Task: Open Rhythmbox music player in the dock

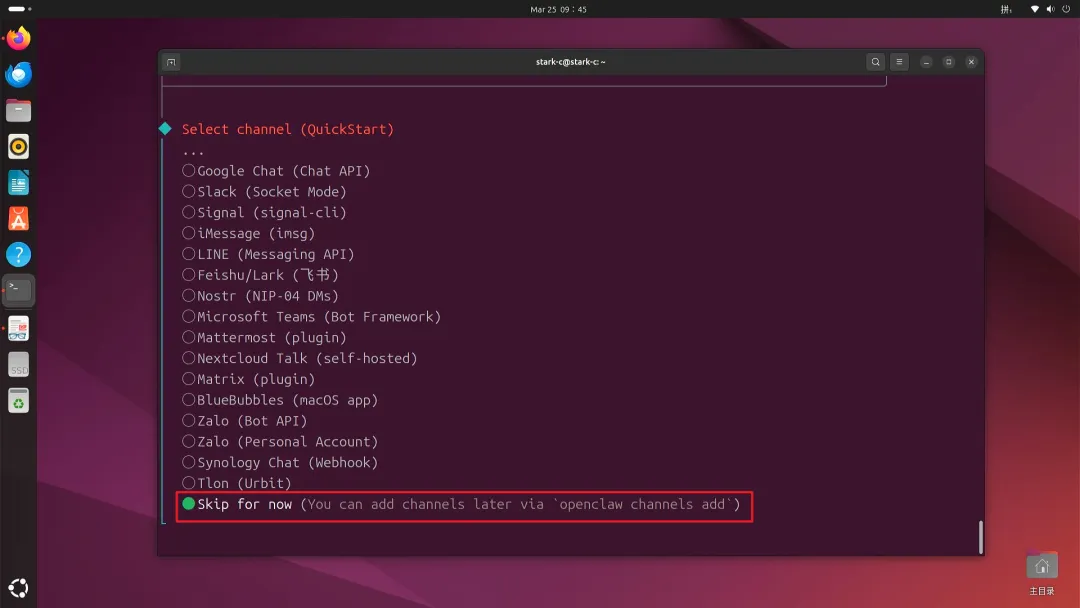Action: 19,147
